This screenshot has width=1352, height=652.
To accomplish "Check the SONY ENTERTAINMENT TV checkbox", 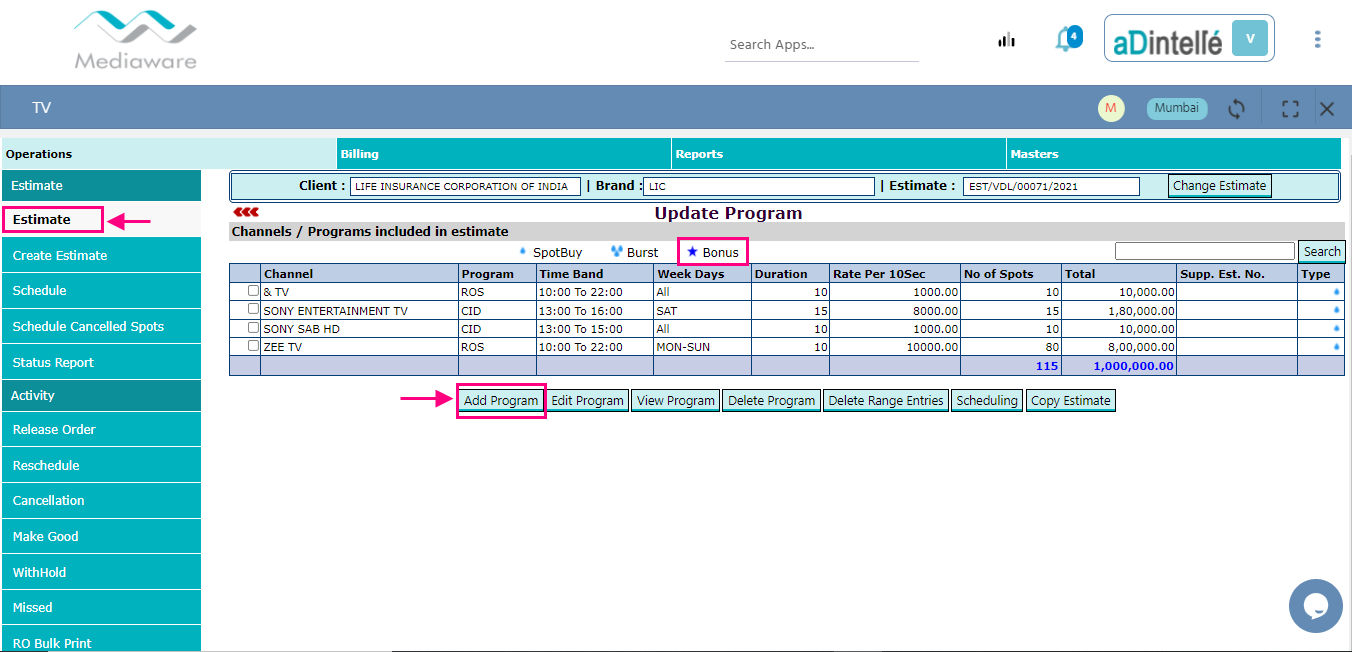I will [x=253, y=309].
